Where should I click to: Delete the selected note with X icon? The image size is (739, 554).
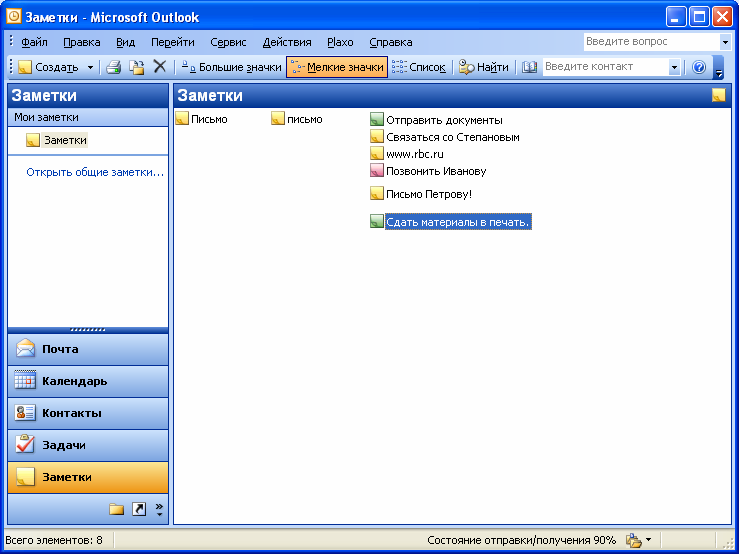pos(160,66)
